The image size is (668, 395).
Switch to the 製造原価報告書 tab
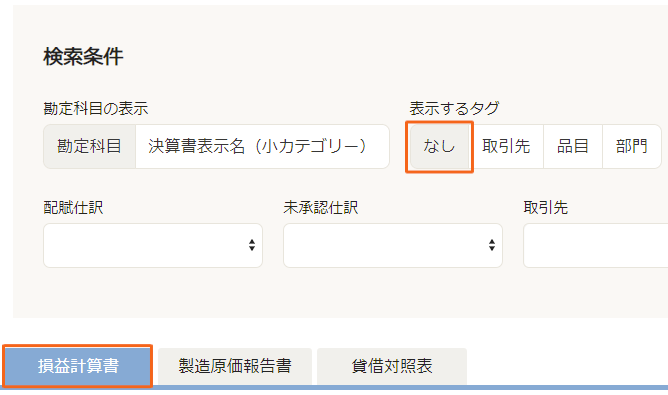tap(235, 366)
